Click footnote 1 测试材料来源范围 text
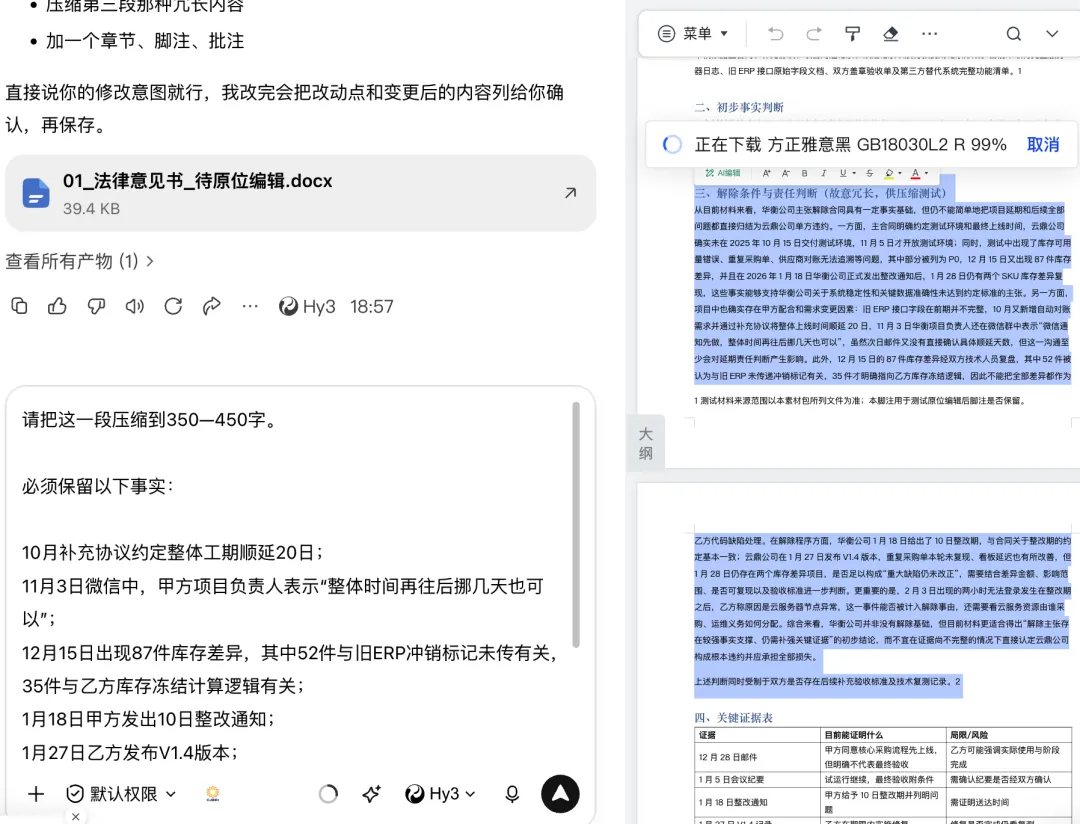The width and height of the screenshot is (1080, 824). click(860, 400)
